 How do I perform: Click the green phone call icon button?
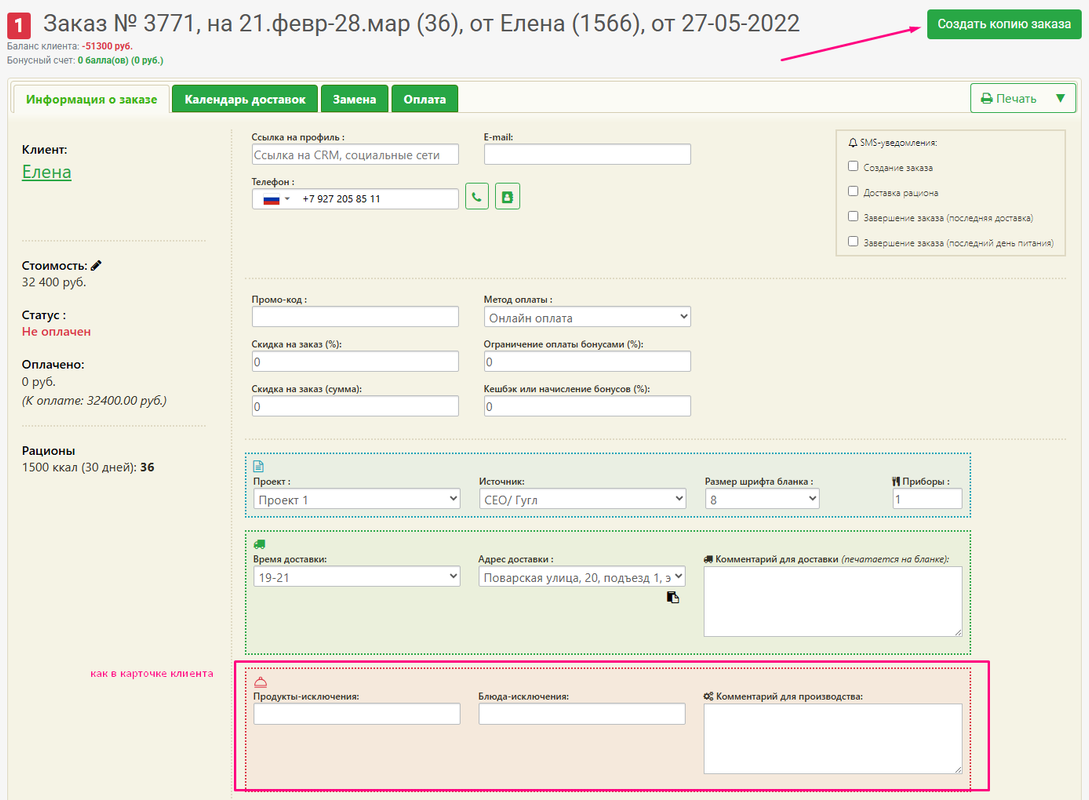coord(477,198)
